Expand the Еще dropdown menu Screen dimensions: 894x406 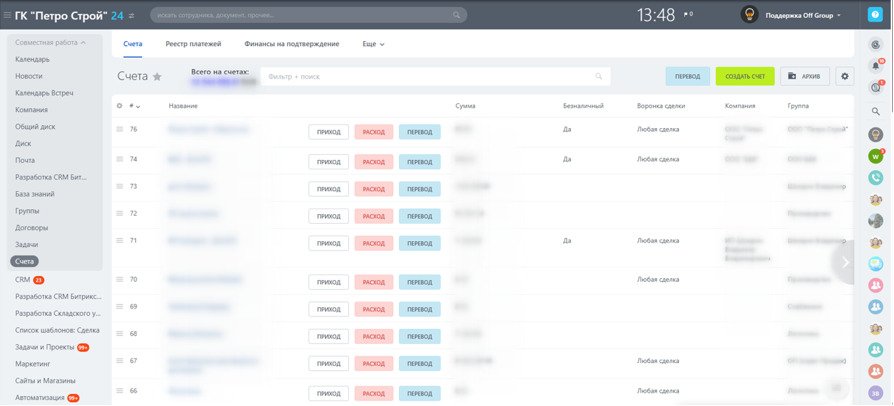(x=373, y=44)
